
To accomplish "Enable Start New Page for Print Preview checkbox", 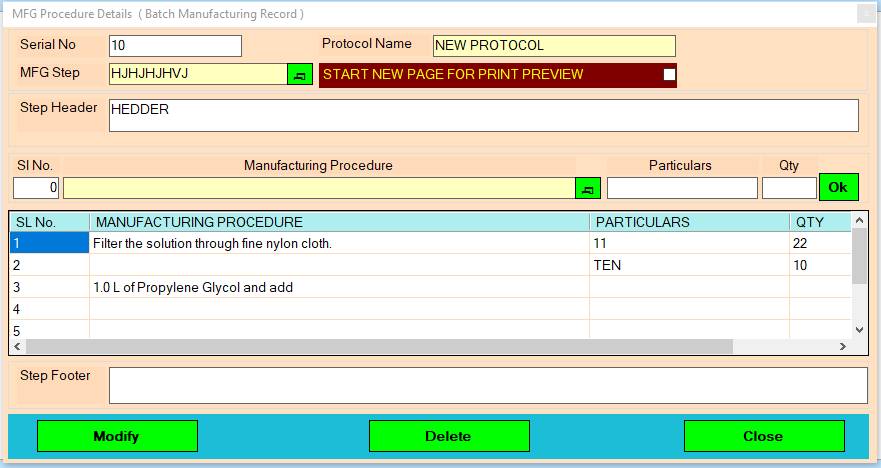I will pos(669,75).
